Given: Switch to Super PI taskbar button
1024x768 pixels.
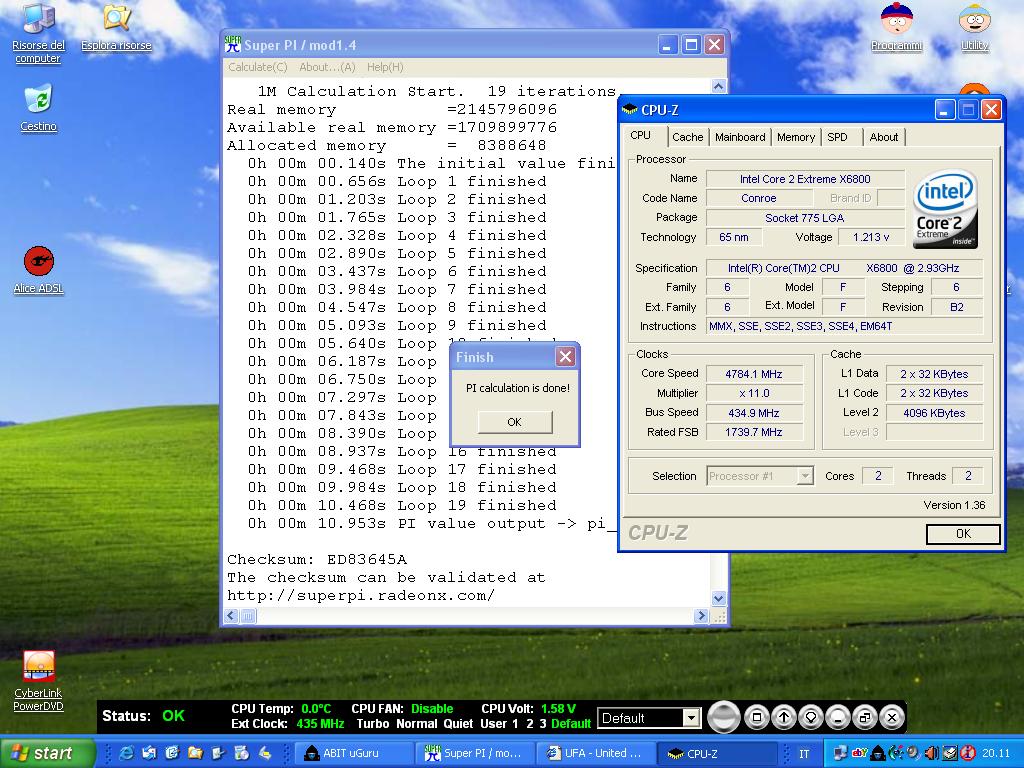Looking at the screenshot, I should pyautogui.click(x=475, y=753).
